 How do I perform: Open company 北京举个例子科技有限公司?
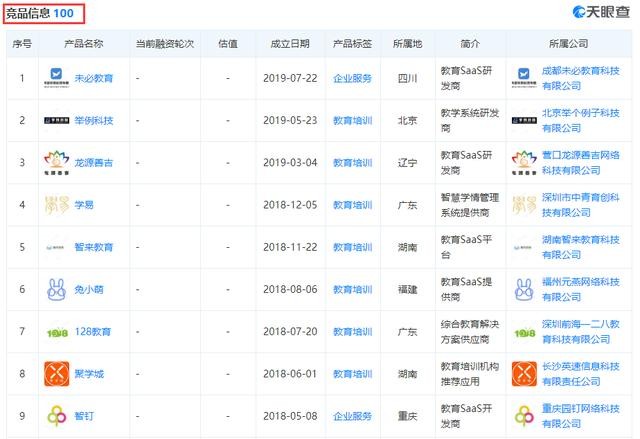(580, 120)
